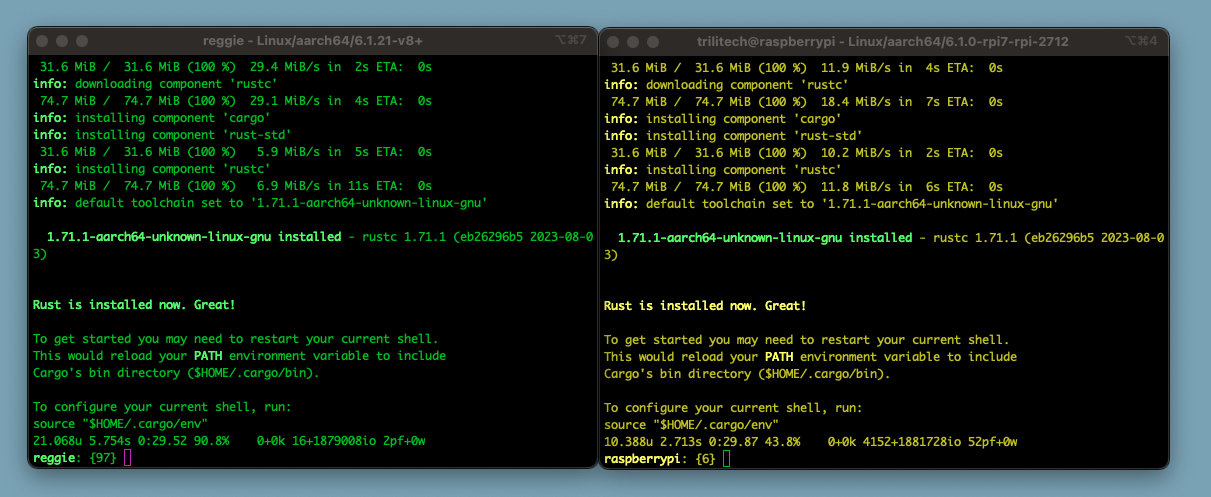Zoom the reggie terminal window
Viewport: 1211px width, 497px height.
click(83, 41)
